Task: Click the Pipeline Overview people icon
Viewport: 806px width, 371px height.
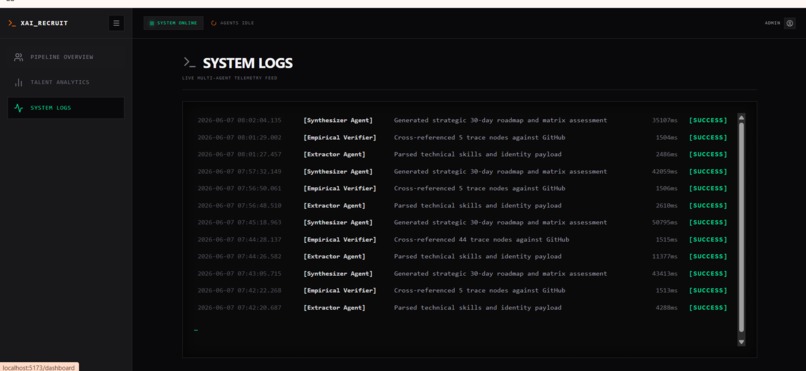Action: tap(19, 57)
